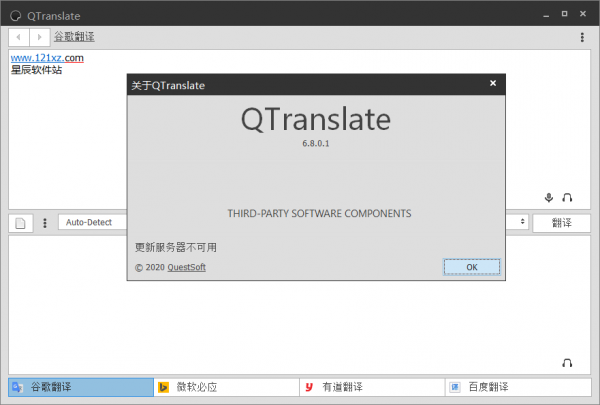The width and height of the screenshot is (600, 405).
Task: Listen to translated text with lower headphones icon
Action: point(567,363)
